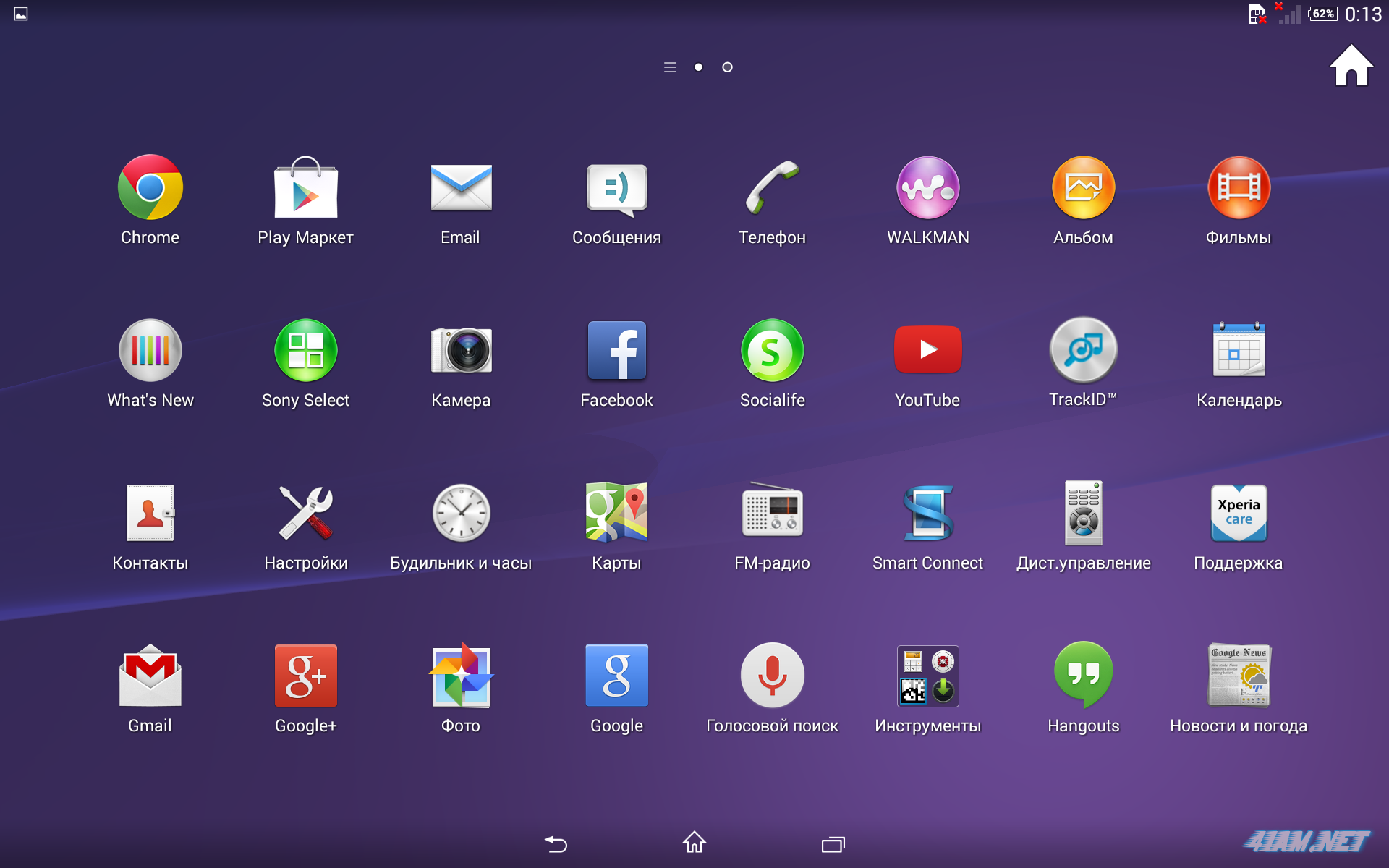This screenshot has width=1389, height=868.
Task: Select first app drawer page dot
Action: 698,67
